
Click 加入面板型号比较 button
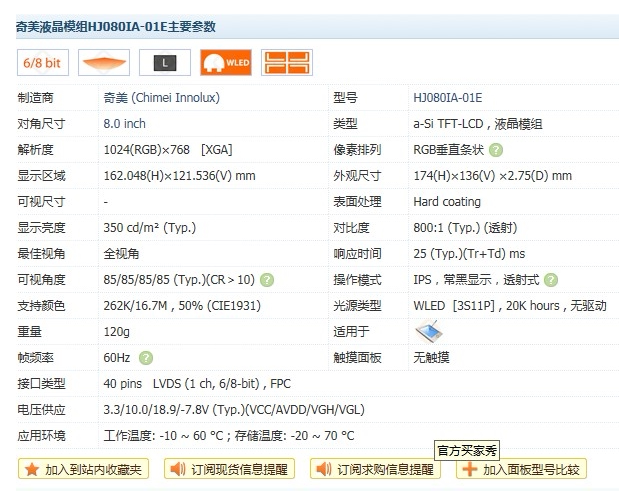(x=521, y=469)
